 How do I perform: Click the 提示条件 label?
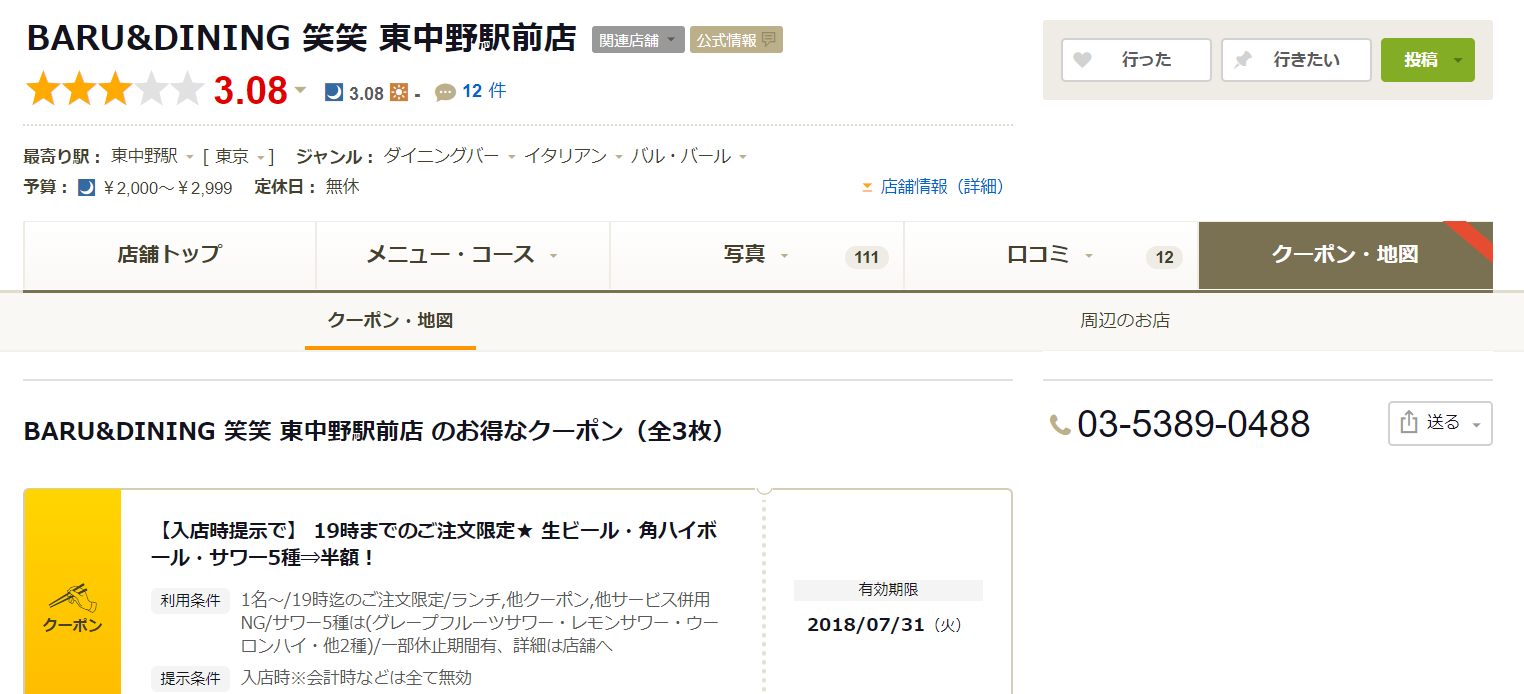tap(190, 678)
